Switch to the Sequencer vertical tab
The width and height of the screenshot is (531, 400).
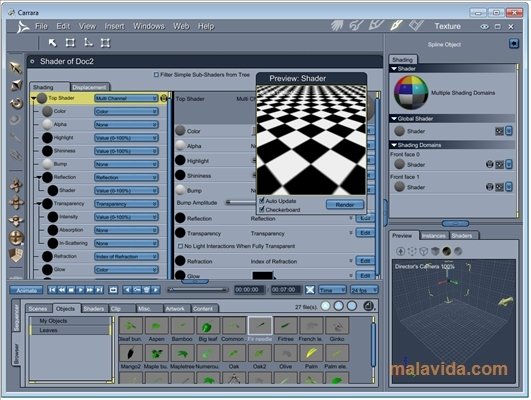[x=16, y=318]
